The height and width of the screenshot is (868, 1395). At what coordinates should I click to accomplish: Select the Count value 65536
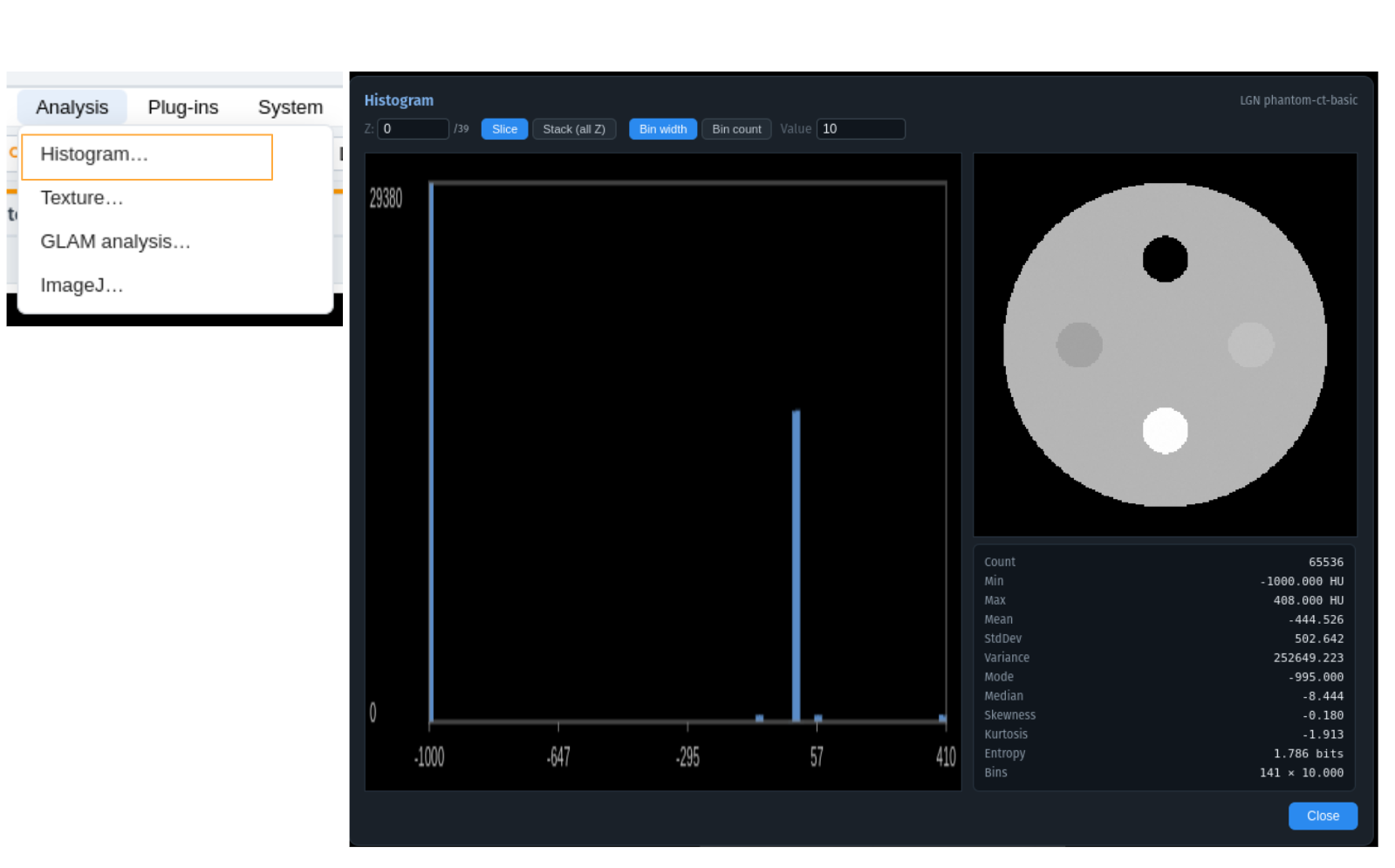(x=1325, y=563)
